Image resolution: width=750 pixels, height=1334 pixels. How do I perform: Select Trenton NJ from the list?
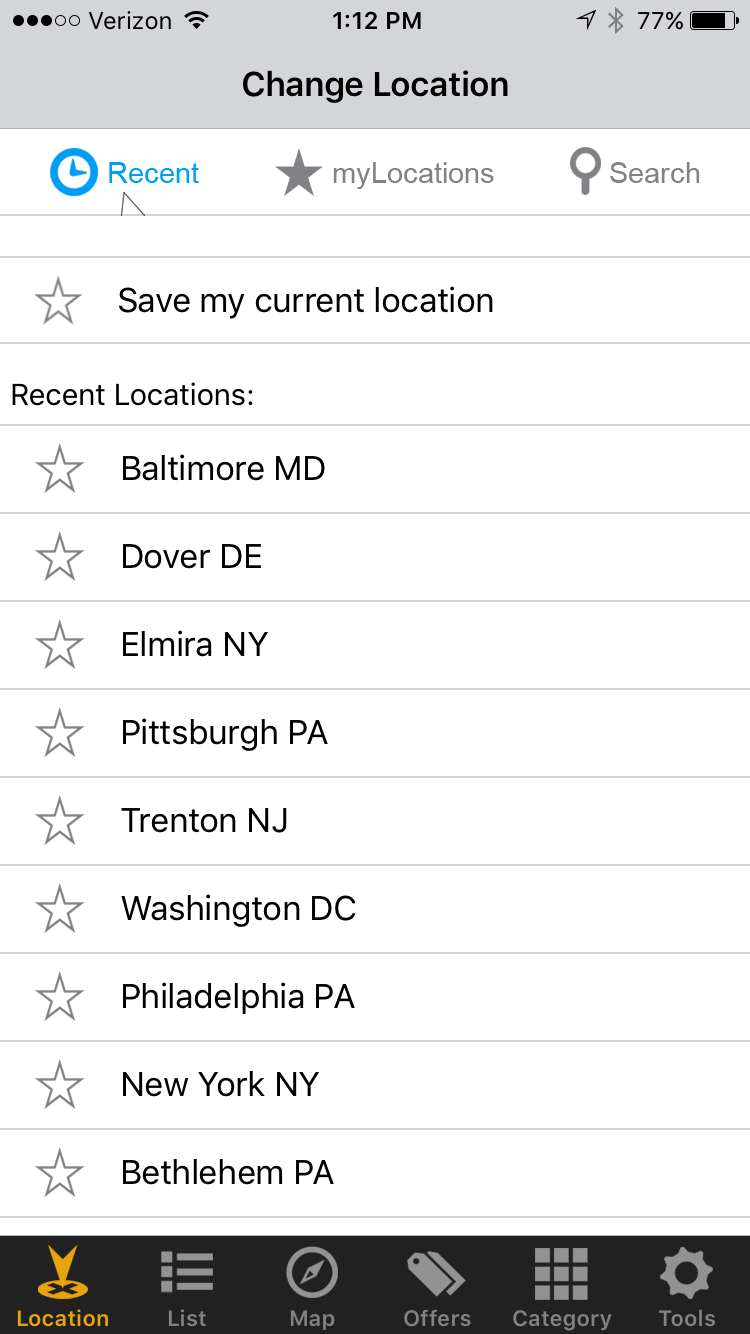click(x=205, y=821)
